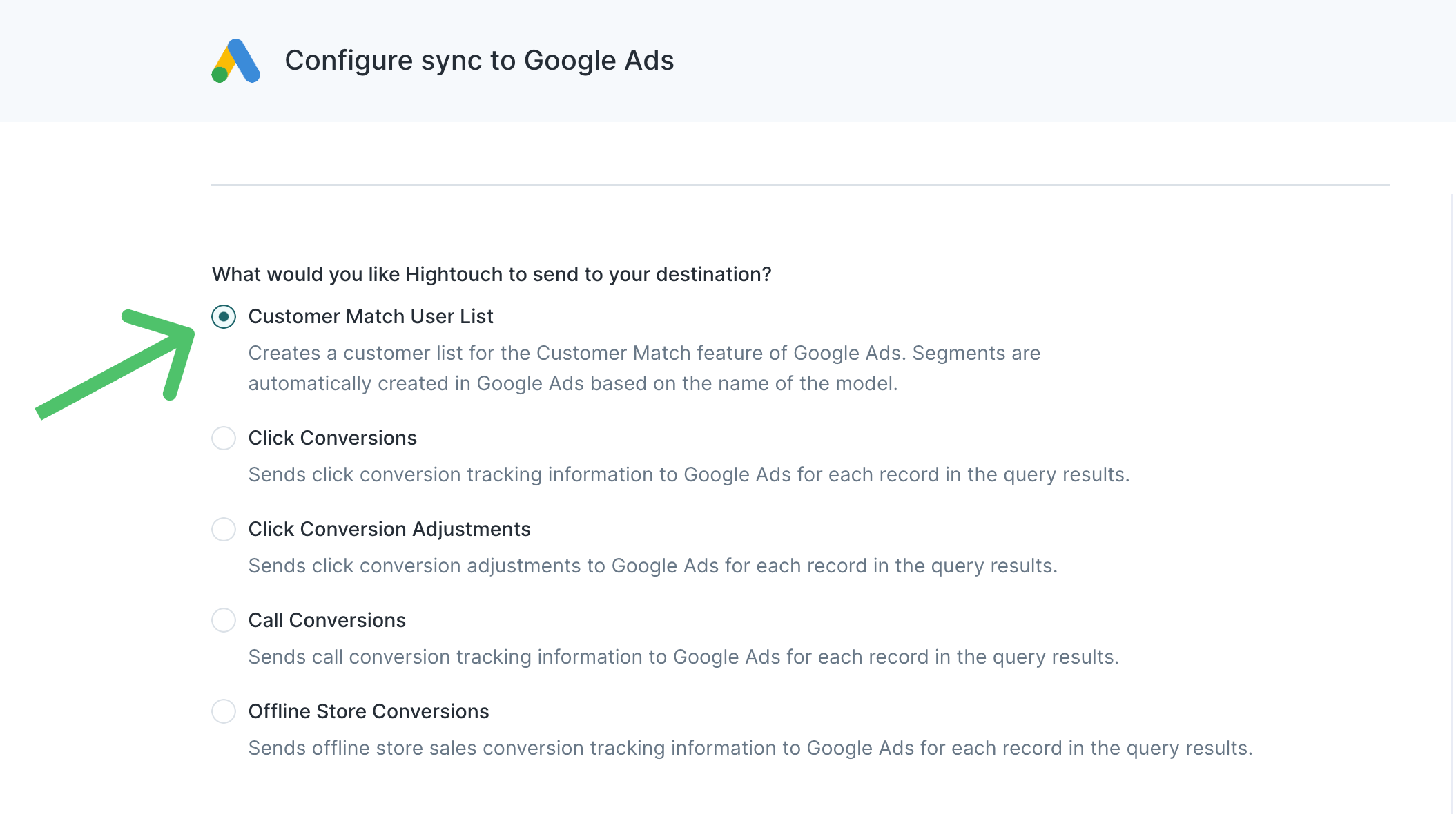
Task: Click the 'Offline Store Conversions' label text
Action: click(x=368, y=712)
